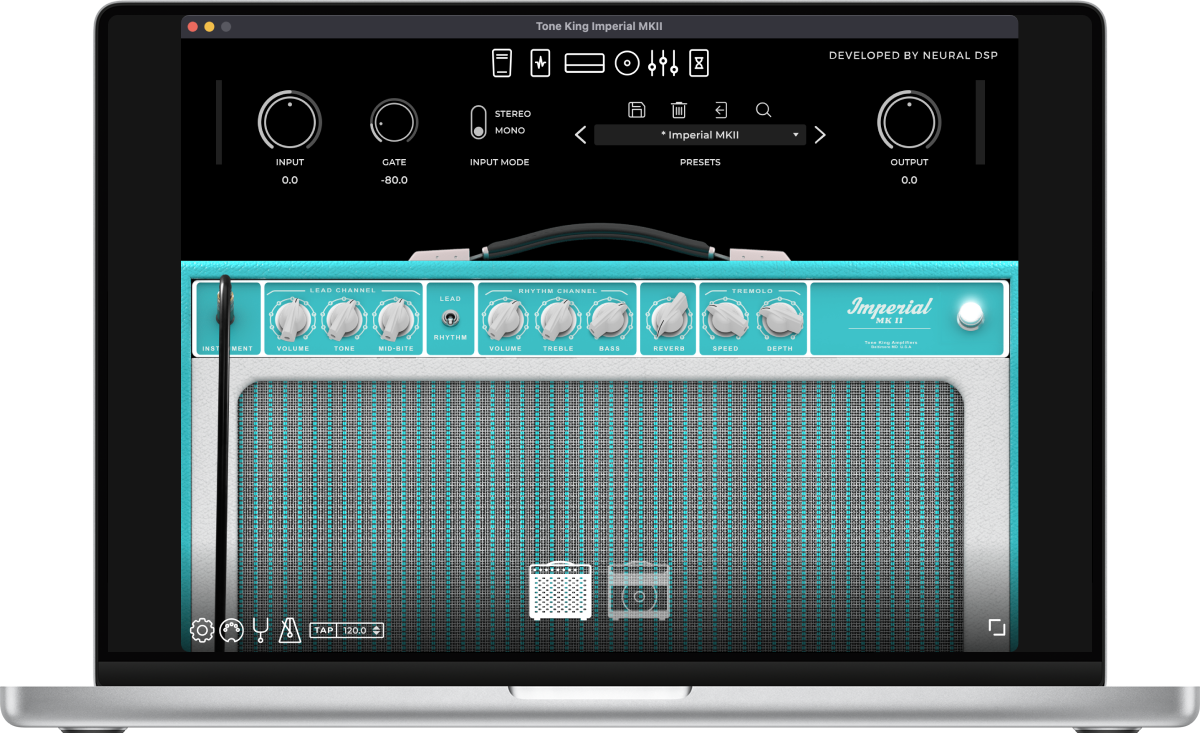1200x733 pixels.
Task: Click the GATE threshold knob
Action: 394,122
